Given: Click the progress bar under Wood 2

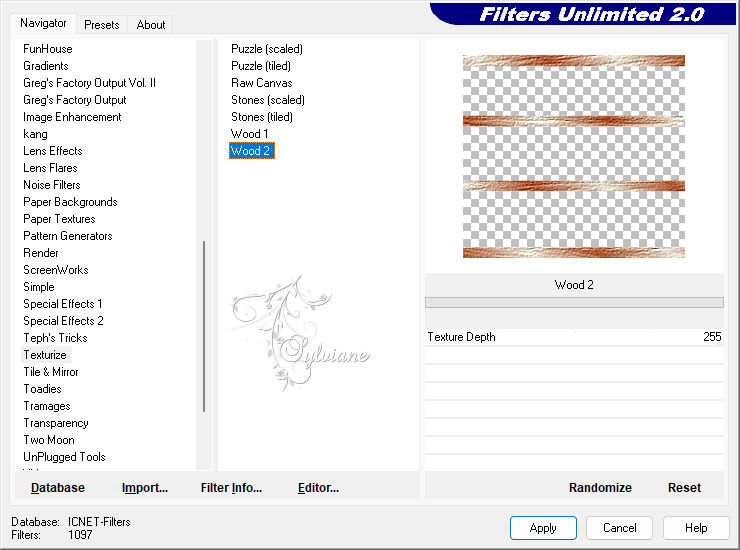Looking at the screenshot, I should pos(574,303).
